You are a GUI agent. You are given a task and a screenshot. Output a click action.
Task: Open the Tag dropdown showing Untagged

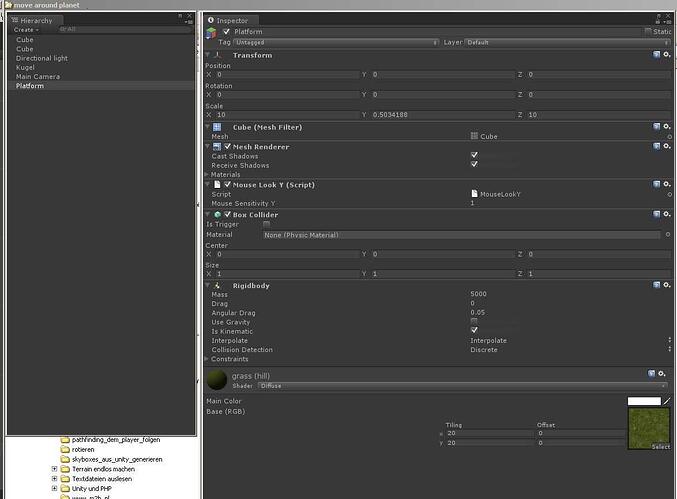coord(336,42)
